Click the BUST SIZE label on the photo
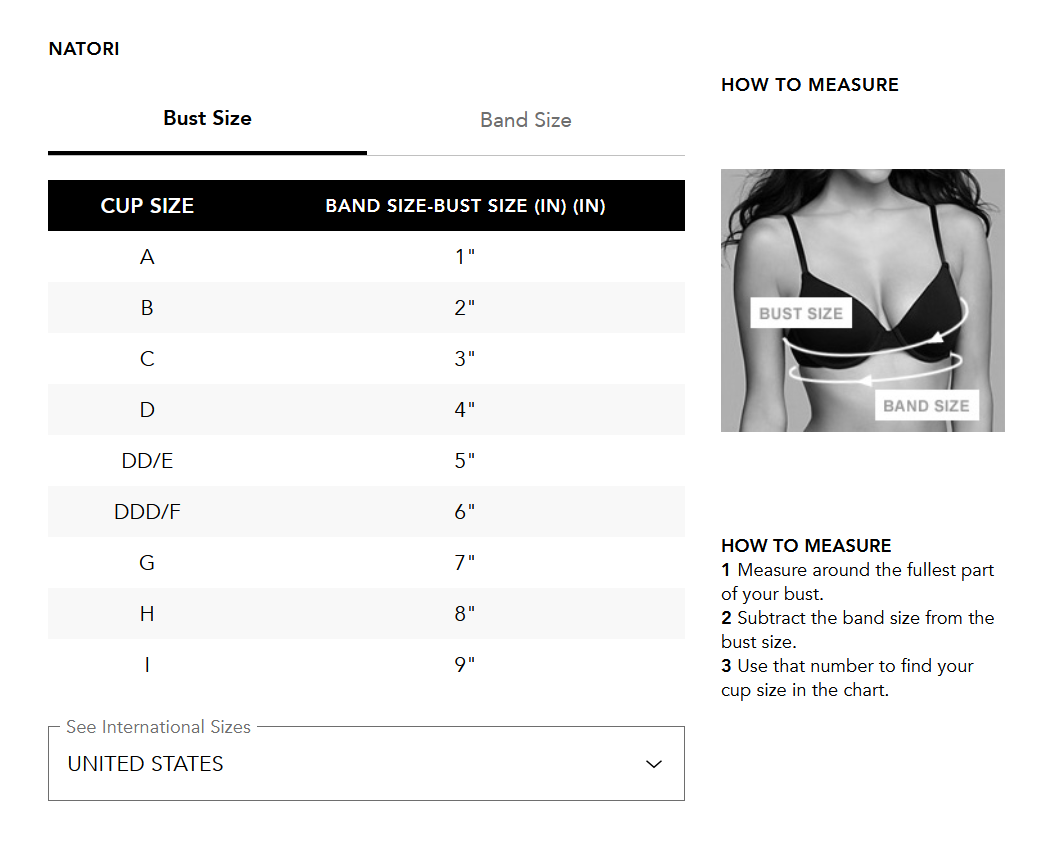Viewport: 1064px width, 843px height. coord(800,313)
